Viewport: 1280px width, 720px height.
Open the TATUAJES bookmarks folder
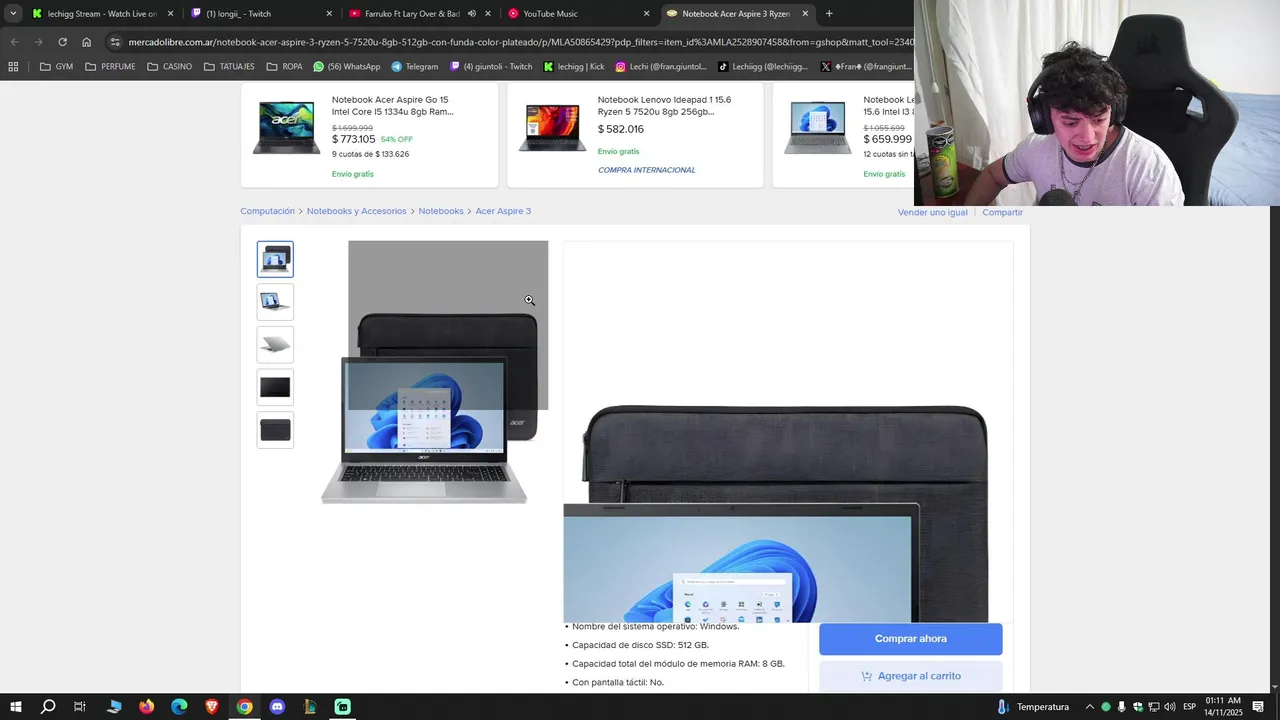pos(229,67)
